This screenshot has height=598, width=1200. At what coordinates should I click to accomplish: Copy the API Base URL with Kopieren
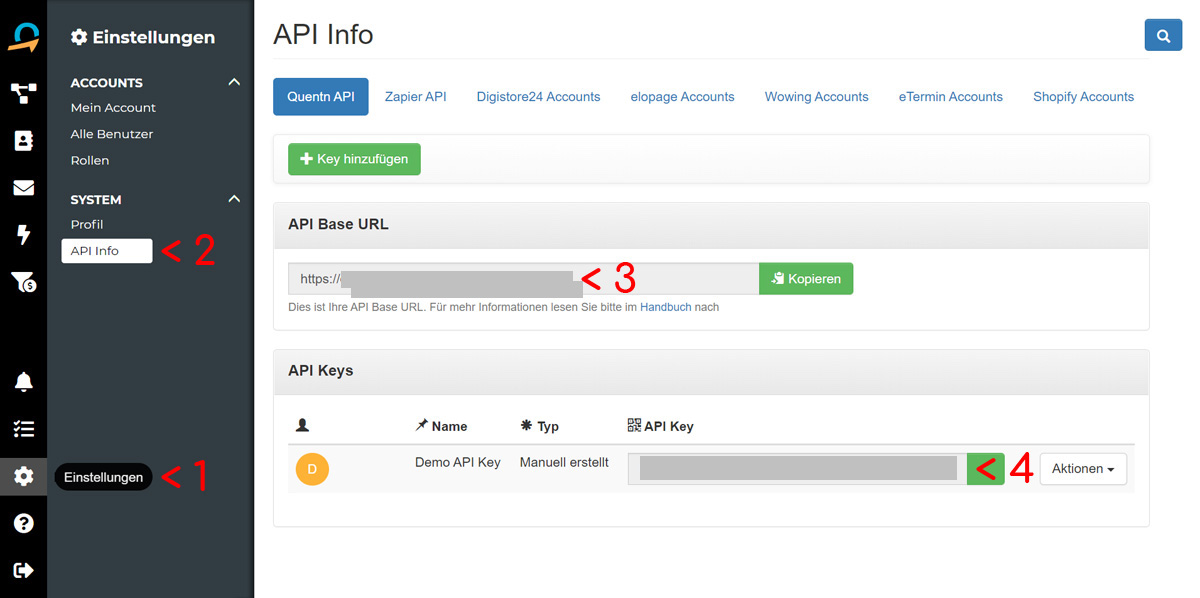[806, 278]
